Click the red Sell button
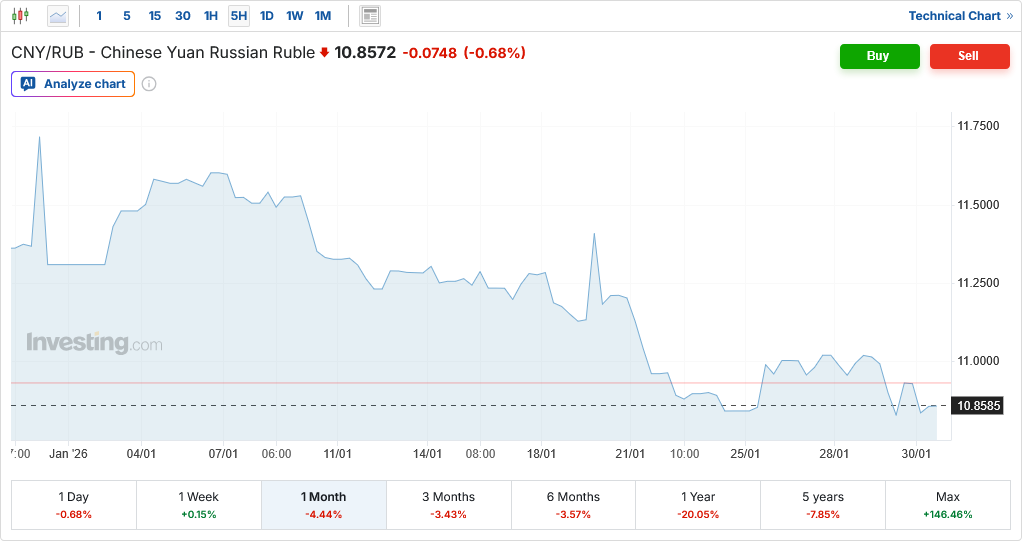The image size is (1022, 541). coord(969,56)
